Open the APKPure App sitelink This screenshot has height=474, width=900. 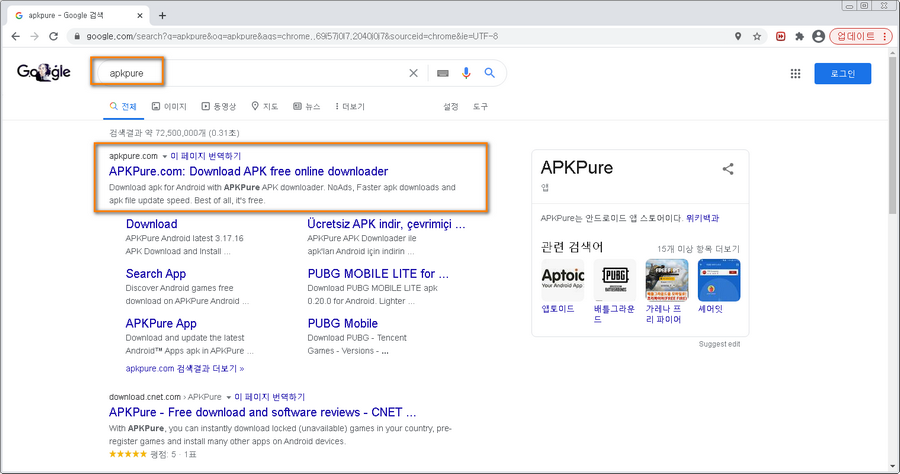tap(161, 324)
